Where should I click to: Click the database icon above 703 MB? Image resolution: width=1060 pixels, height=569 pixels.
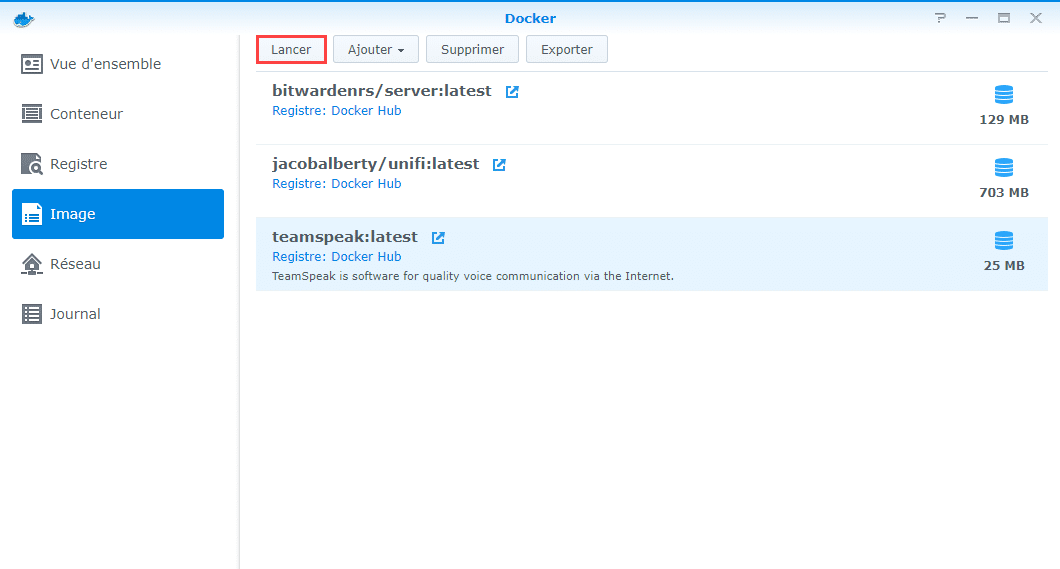pyautogui.click(x=1004, y=168)
